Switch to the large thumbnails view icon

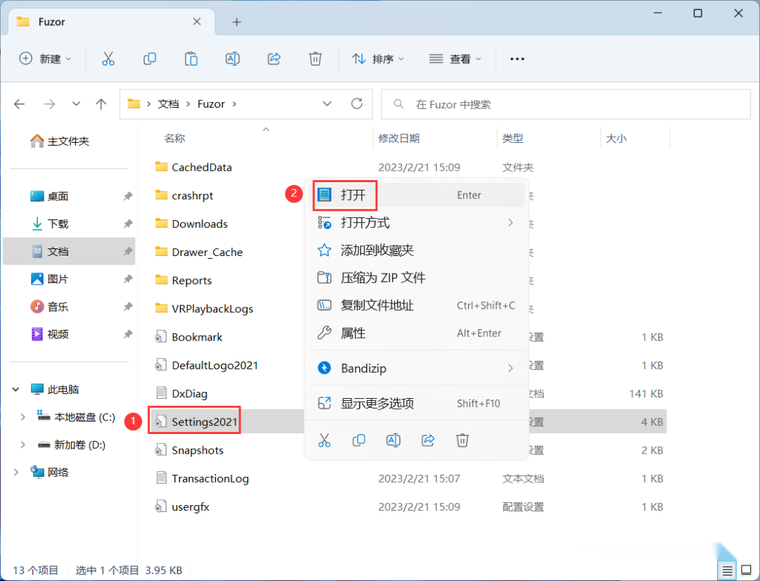click(747, 571)
